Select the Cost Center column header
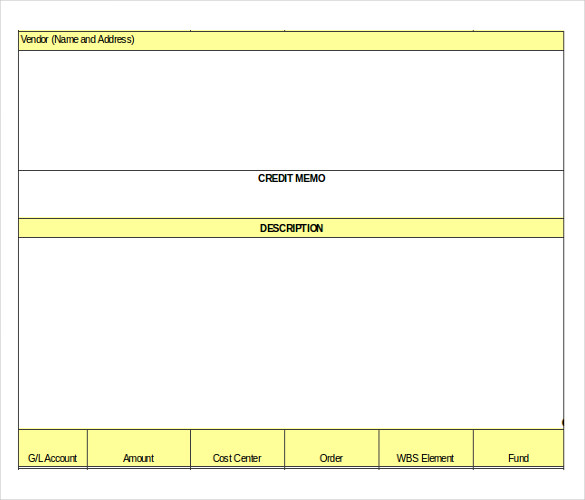This screenshot has height=500, width=585. point(237,448)
